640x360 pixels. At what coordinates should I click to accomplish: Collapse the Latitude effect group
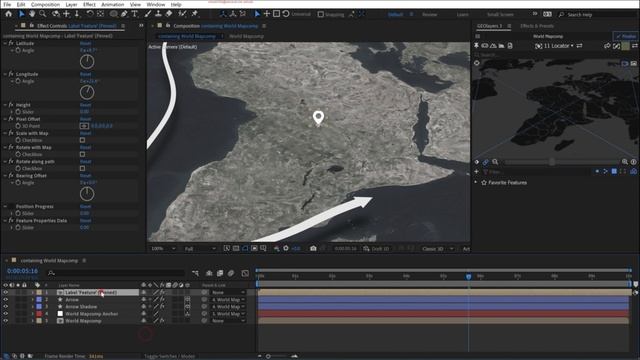[5, 43]
